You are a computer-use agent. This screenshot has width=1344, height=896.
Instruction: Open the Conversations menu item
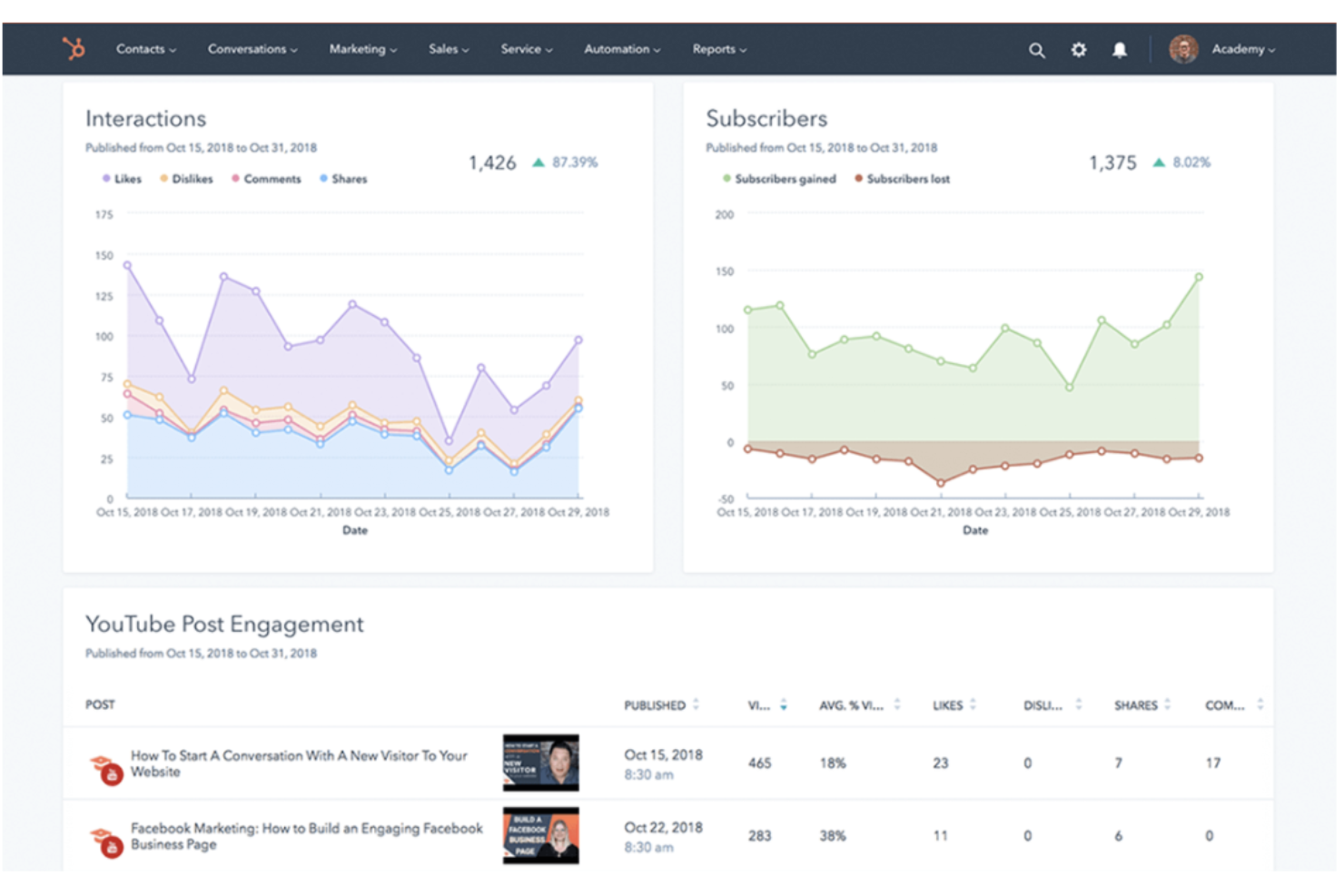pos(252,50)
